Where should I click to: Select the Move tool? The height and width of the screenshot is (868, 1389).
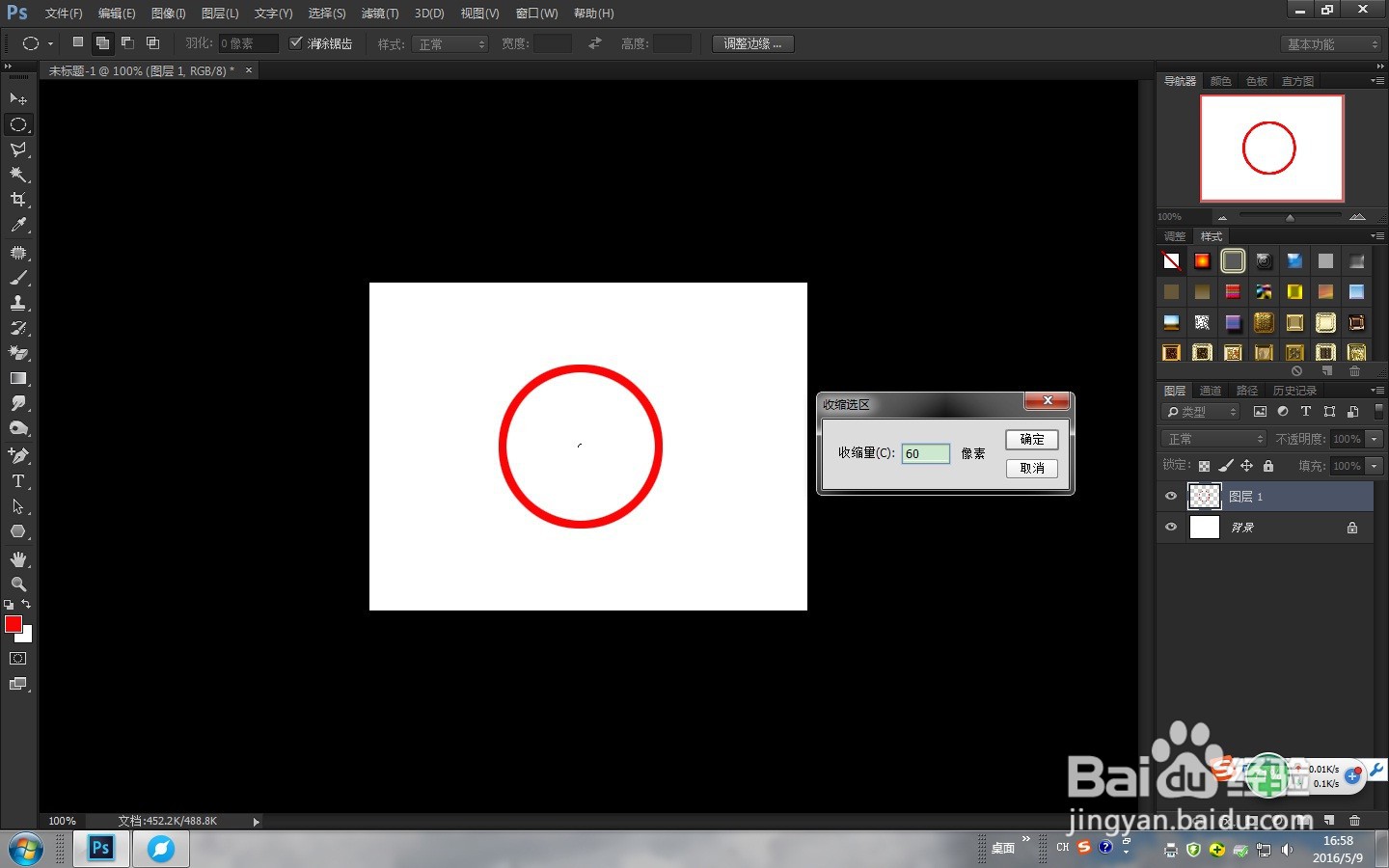(18, 99)
